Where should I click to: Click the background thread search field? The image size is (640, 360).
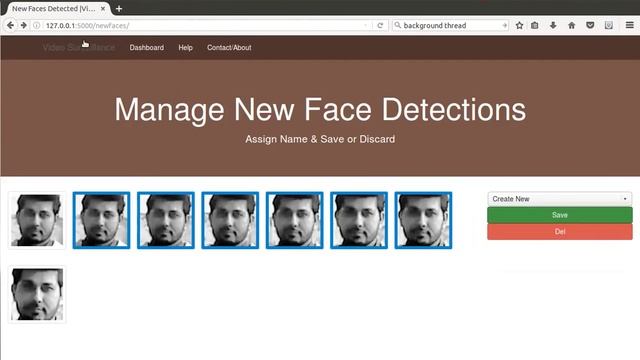click(451, 25)
